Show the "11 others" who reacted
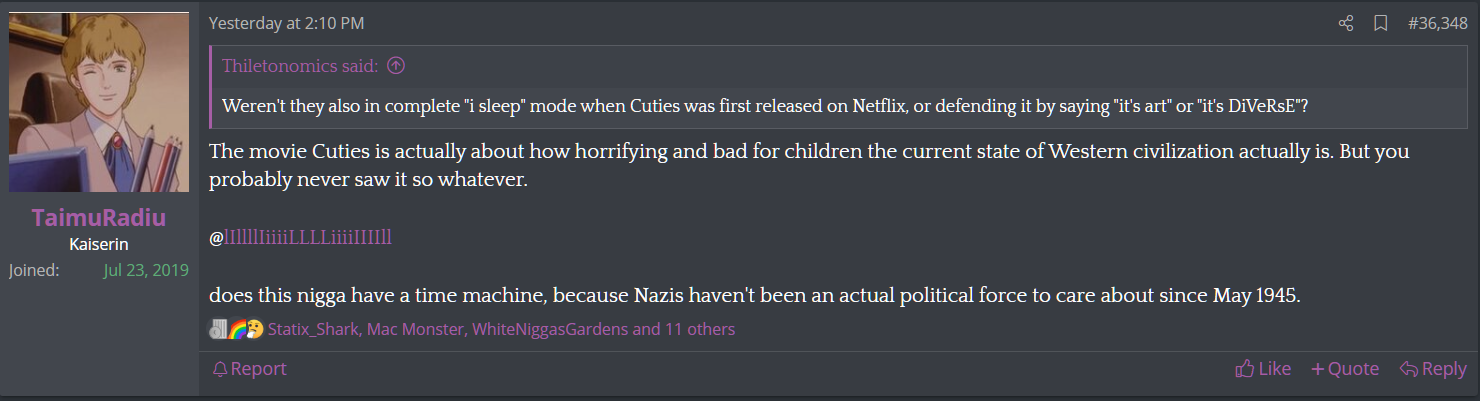1480x401 pixels. click(699, 329)
